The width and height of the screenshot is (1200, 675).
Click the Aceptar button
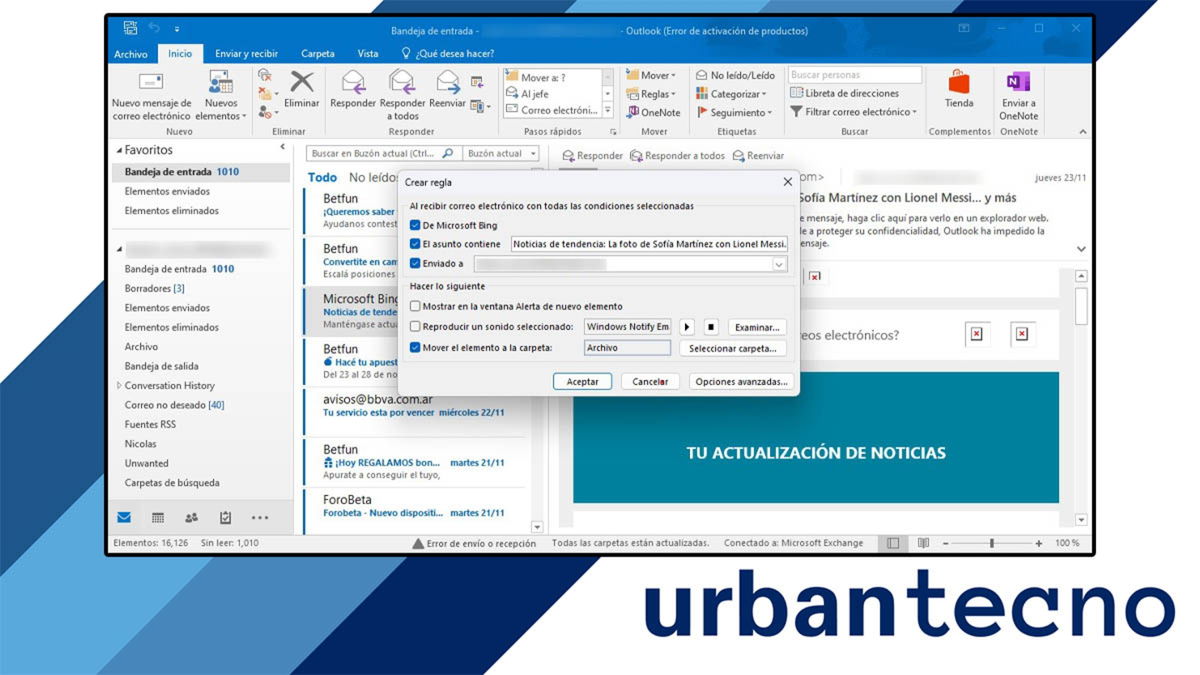point(582,381)
